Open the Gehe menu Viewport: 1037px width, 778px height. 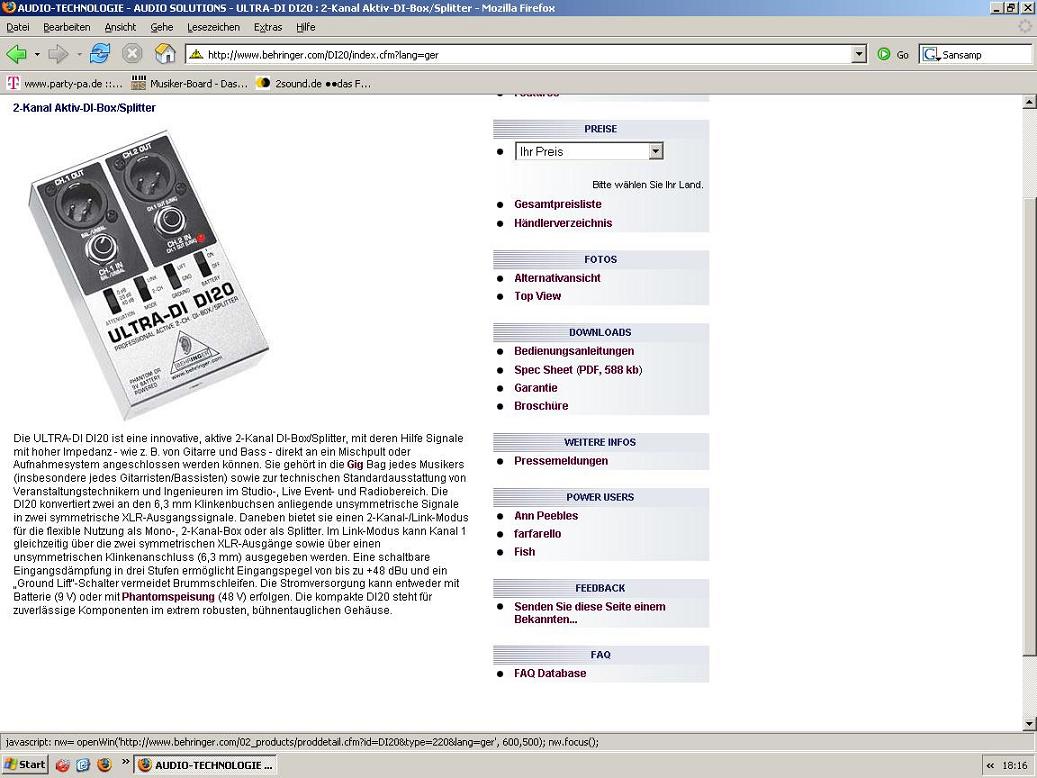click(x=161, y=27)
